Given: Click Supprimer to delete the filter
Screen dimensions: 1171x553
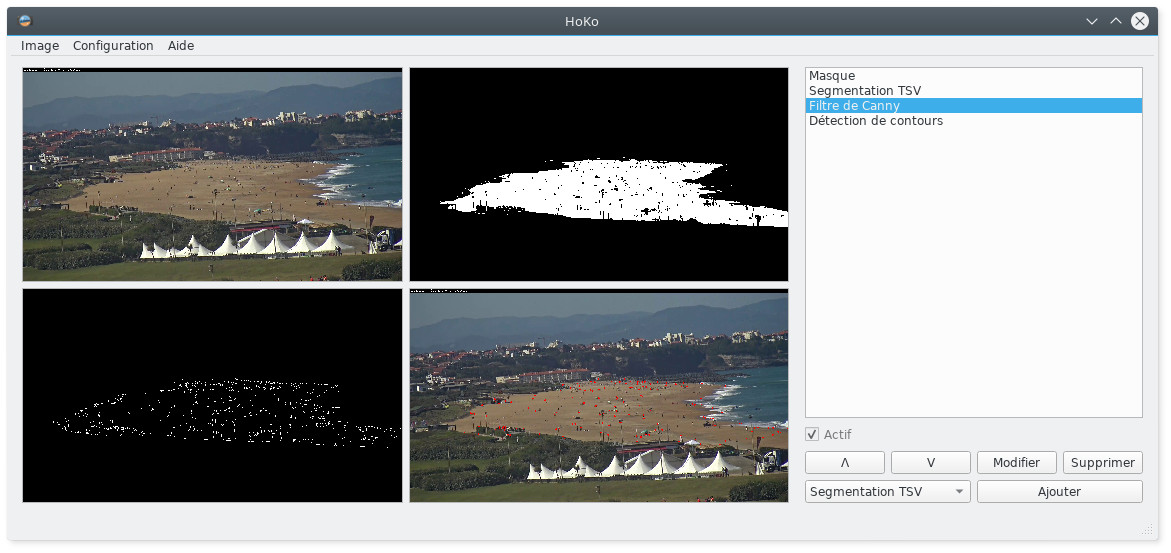Looking at the screenshot, I should coord(1102,463).
